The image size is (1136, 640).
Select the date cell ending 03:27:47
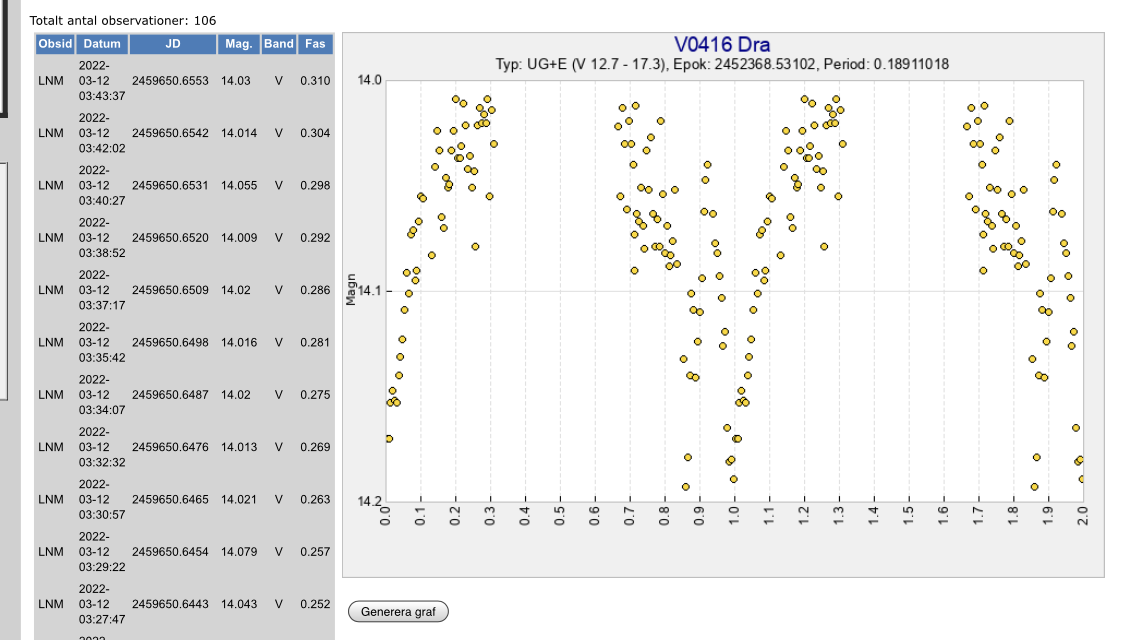click(x=102, y=604)
